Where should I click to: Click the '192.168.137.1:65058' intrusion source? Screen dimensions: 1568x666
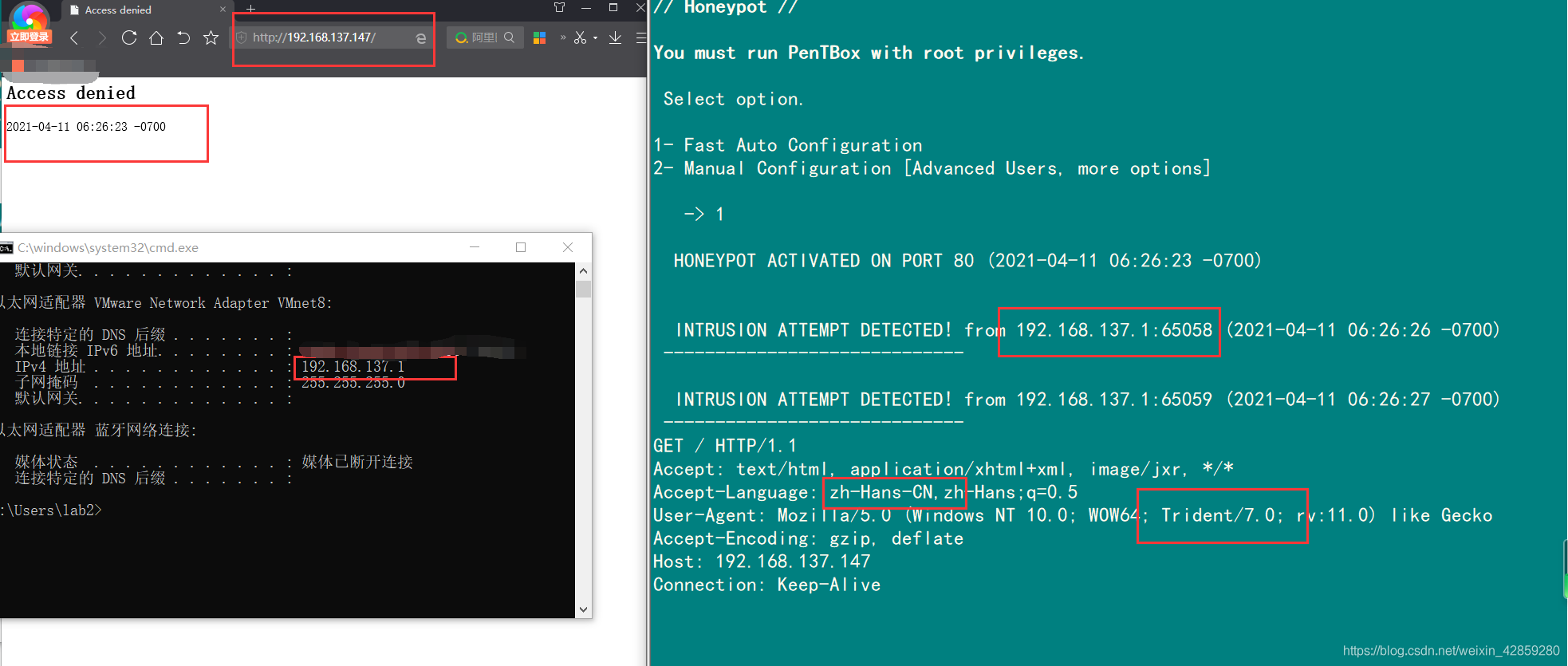tap(1113, 330)
